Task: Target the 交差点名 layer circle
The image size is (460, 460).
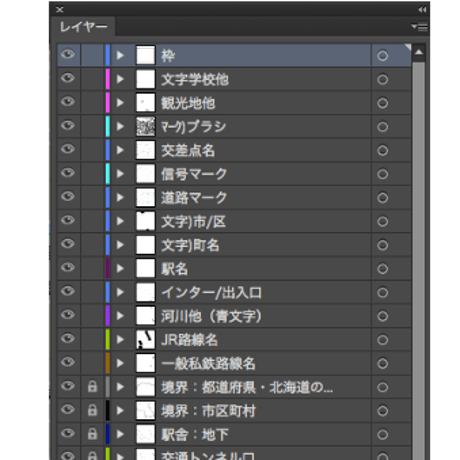Action: pyautogui.click(x=382, y=150)
